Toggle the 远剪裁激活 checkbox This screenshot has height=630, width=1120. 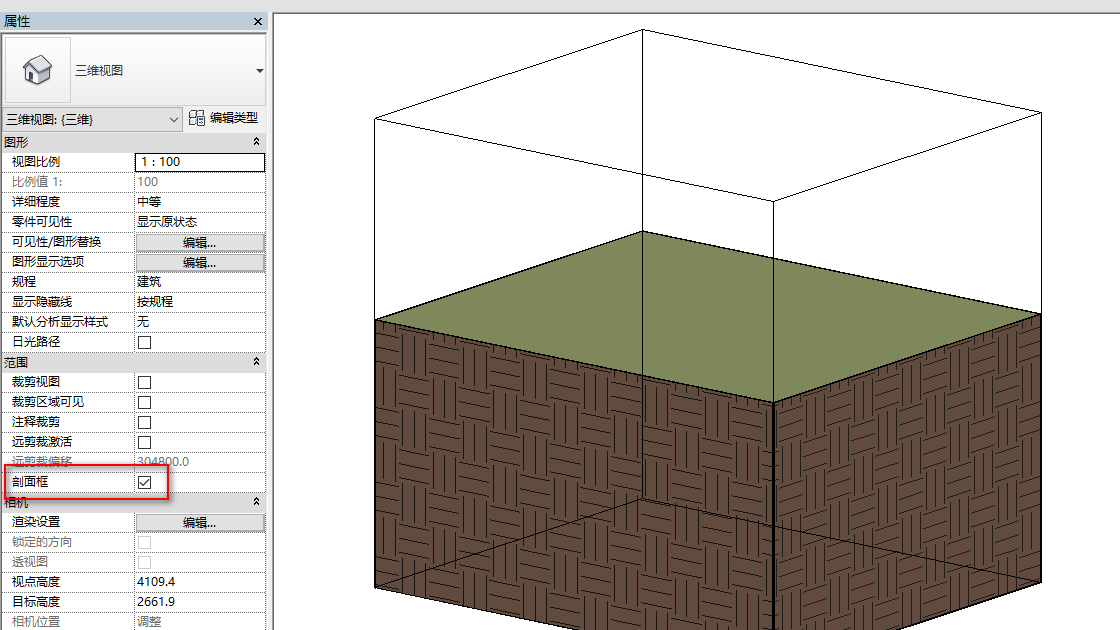pyautogui.click(x=144, y=442)
